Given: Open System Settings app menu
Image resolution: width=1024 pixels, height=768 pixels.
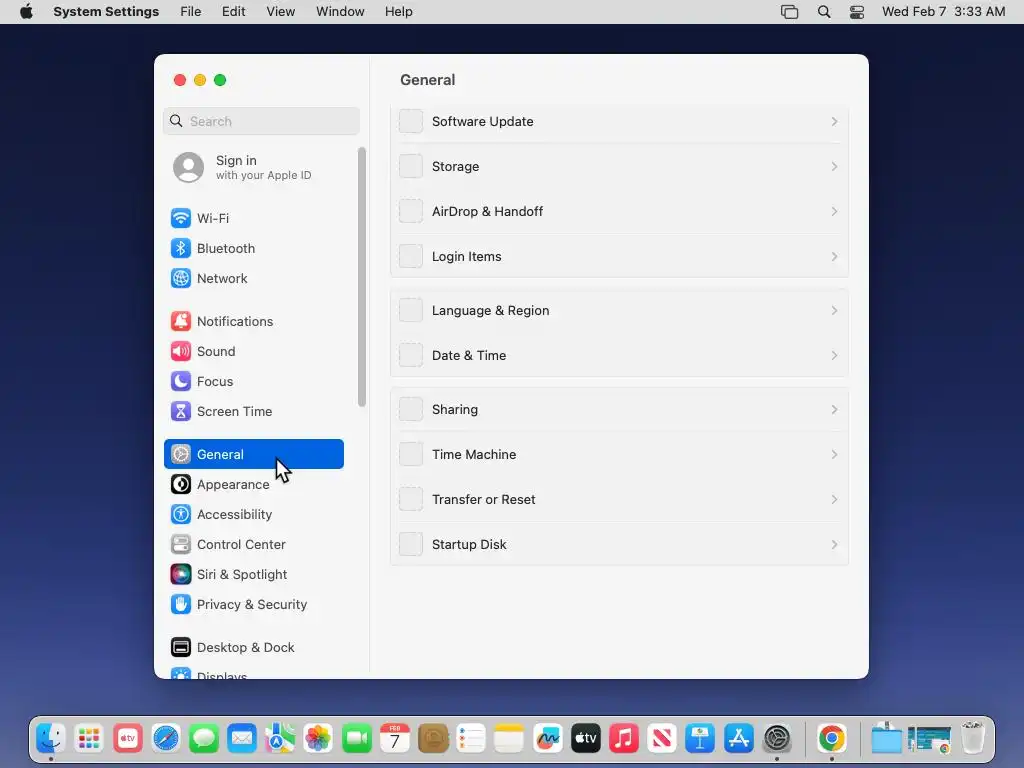Looking at the screenshot, I should point(106,12).
